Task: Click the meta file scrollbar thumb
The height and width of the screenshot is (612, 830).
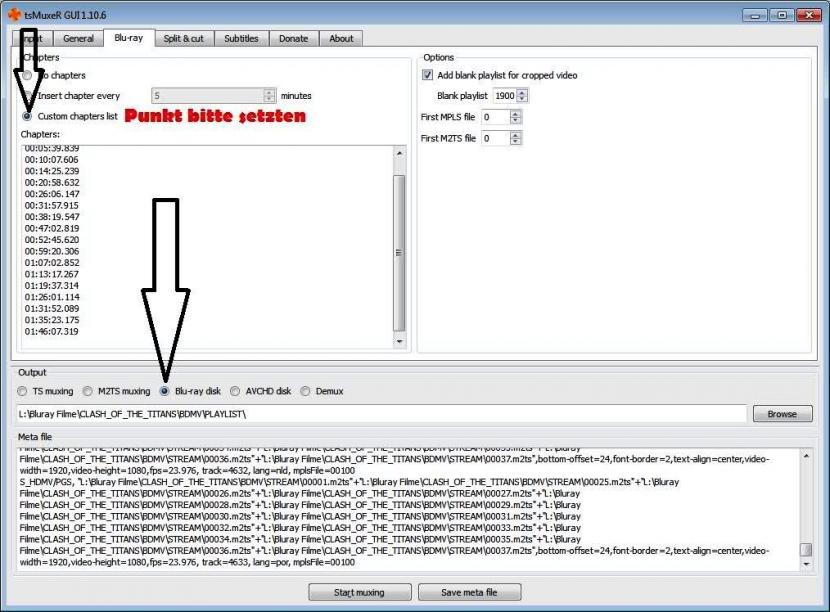Action: tap(806, 550)
